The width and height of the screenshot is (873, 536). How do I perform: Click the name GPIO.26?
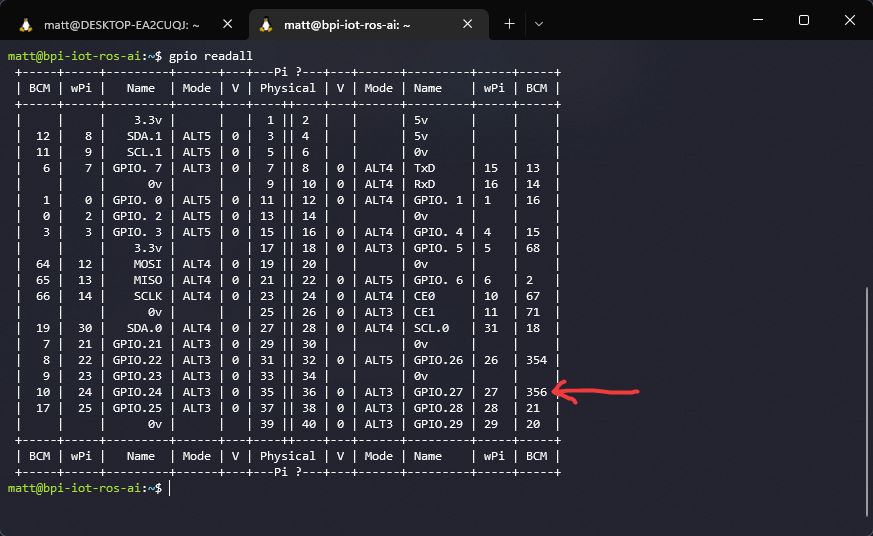pyautogui.click(x=438, y=360)
